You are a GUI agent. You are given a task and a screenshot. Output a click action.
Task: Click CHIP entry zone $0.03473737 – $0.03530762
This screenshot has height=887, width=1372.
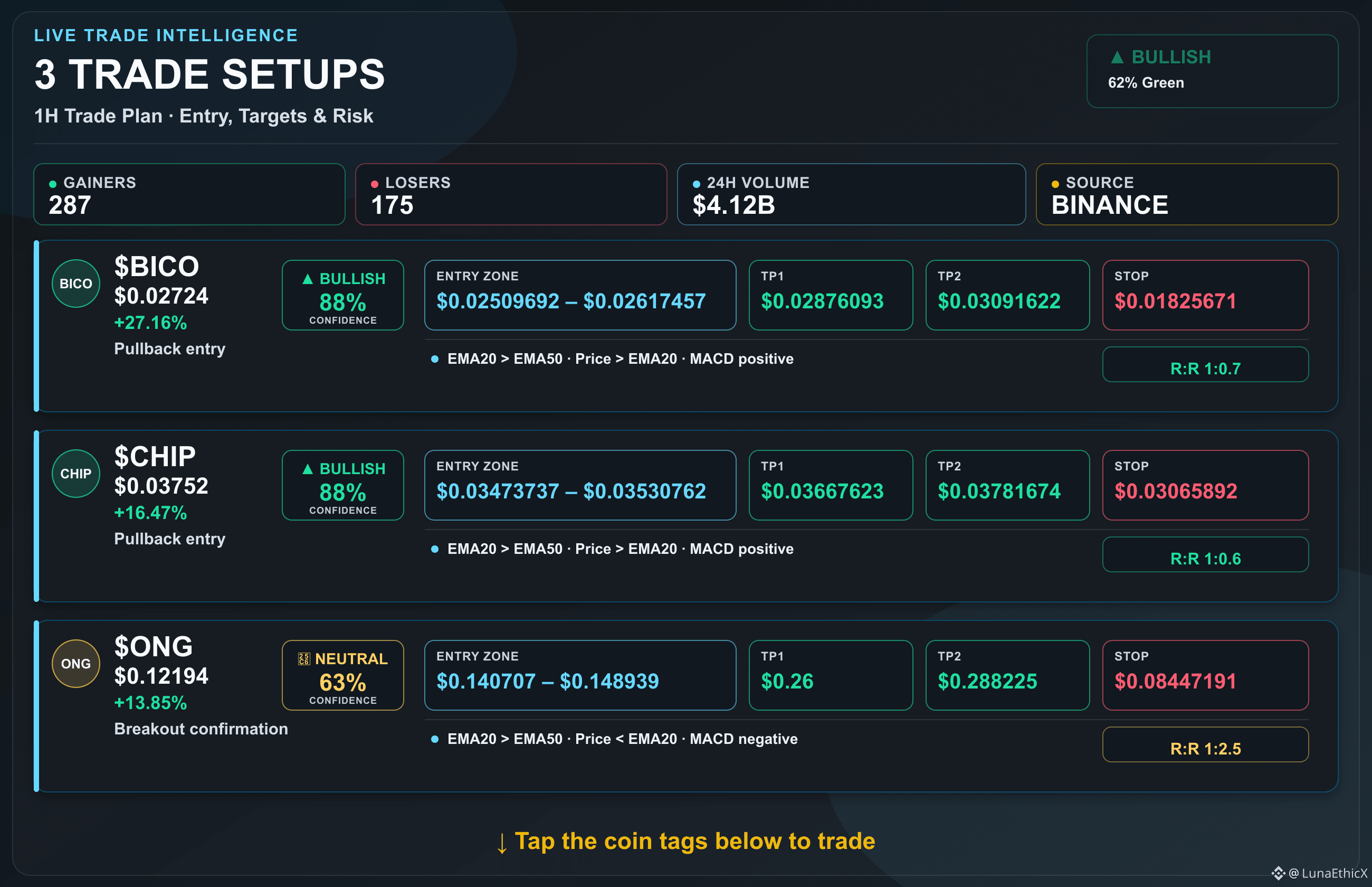coord(580,485)
